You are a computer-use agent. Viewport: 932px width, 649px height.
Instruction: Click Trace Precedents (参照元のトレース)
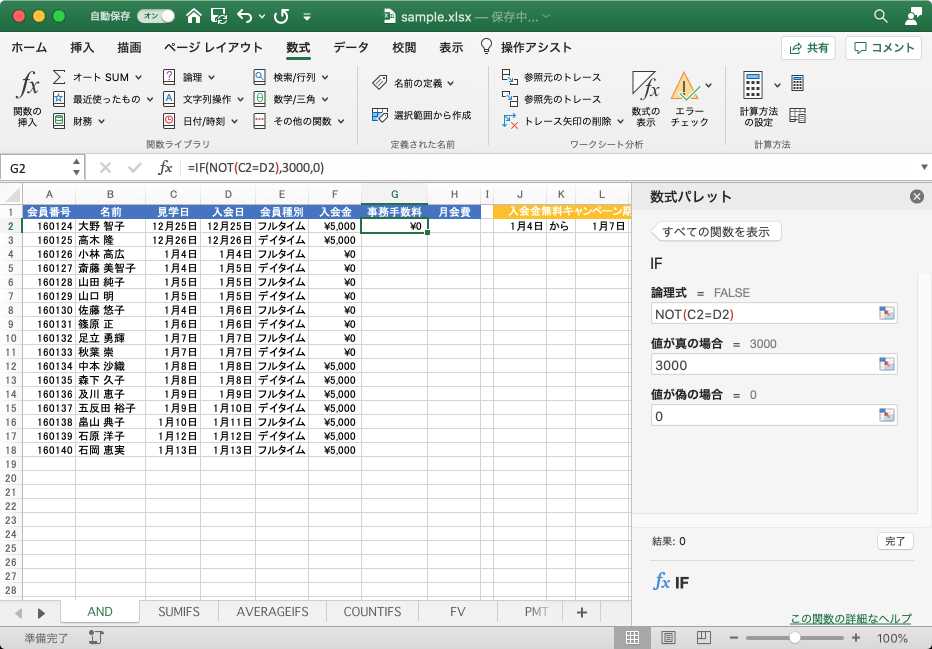[x=552, y=77]
